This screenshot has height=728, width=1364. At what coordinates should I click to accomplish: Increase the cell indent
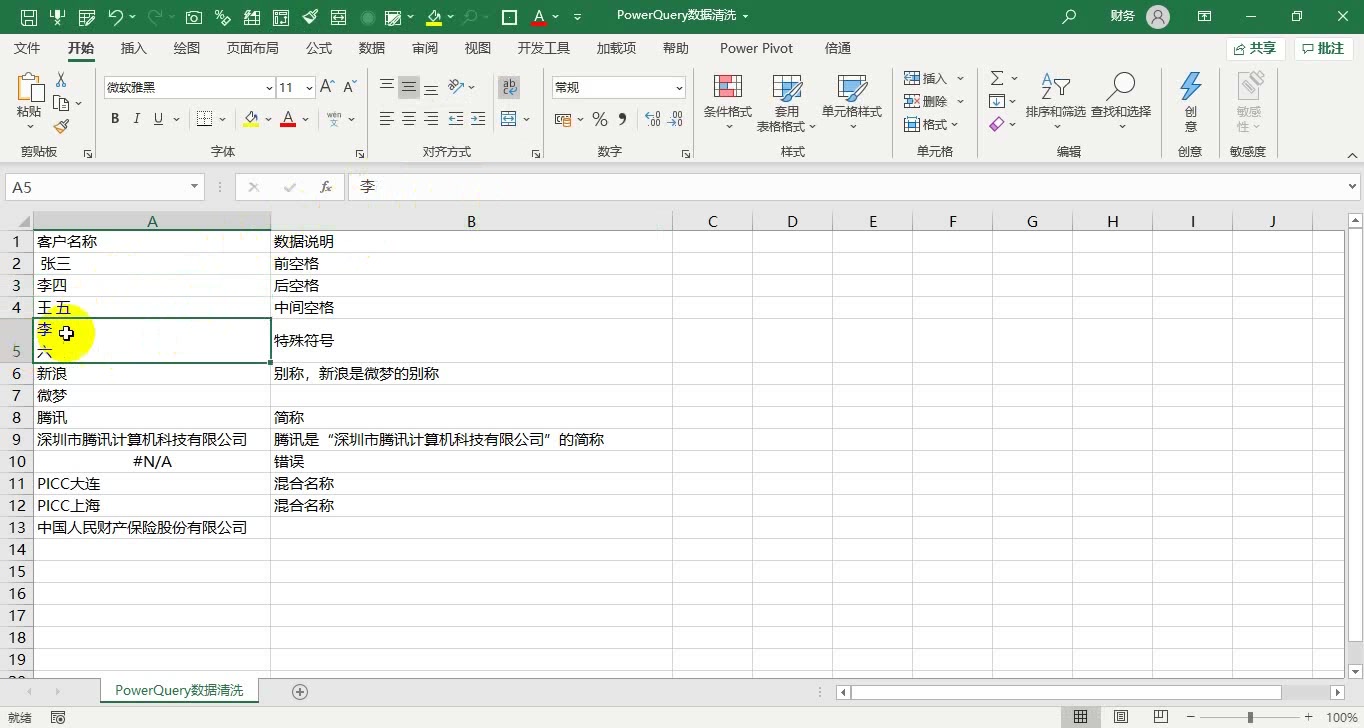coord(477,119)
